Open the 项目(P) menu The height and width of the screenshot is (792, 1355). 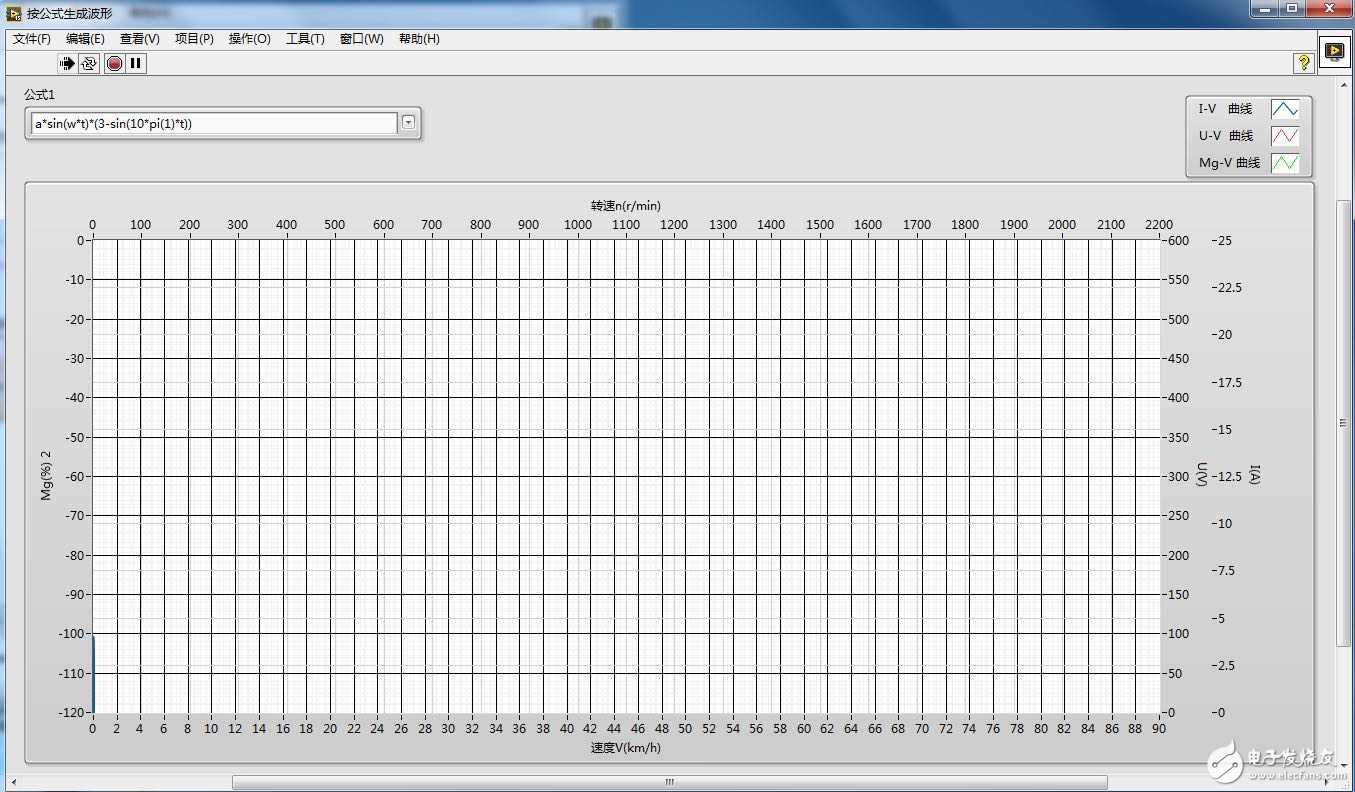[194, 39]
